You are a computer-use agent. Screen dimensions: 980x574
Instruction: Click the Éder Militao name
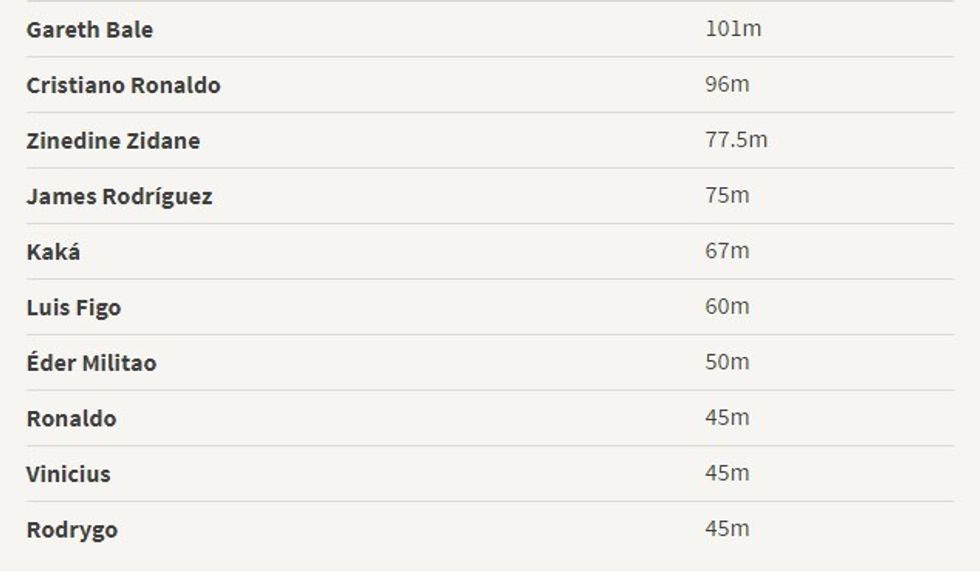(91, 363)
